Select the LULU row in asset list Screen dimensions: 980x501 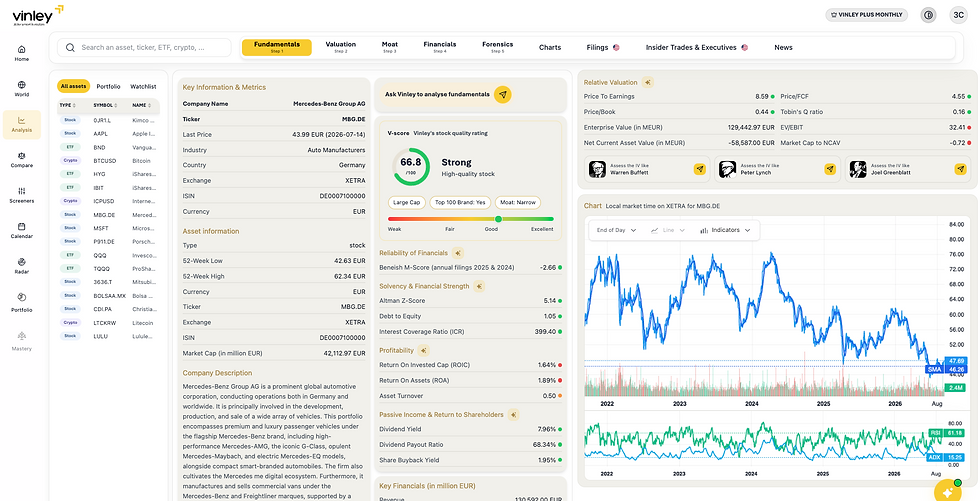[x=108, y=336]
